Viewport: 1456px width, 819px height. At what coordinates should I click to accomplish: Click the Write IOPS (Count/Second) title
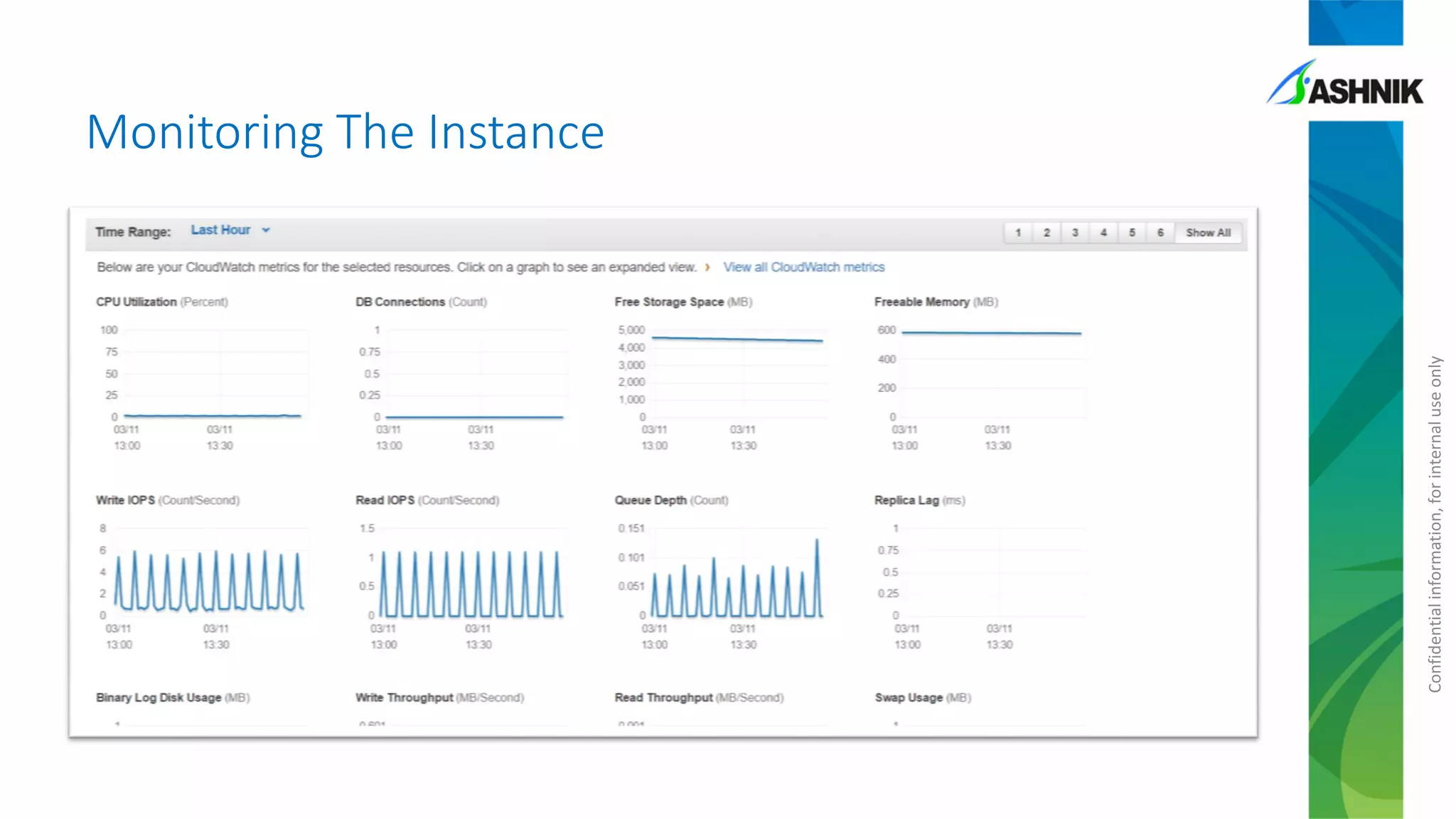tap(168, 500)
